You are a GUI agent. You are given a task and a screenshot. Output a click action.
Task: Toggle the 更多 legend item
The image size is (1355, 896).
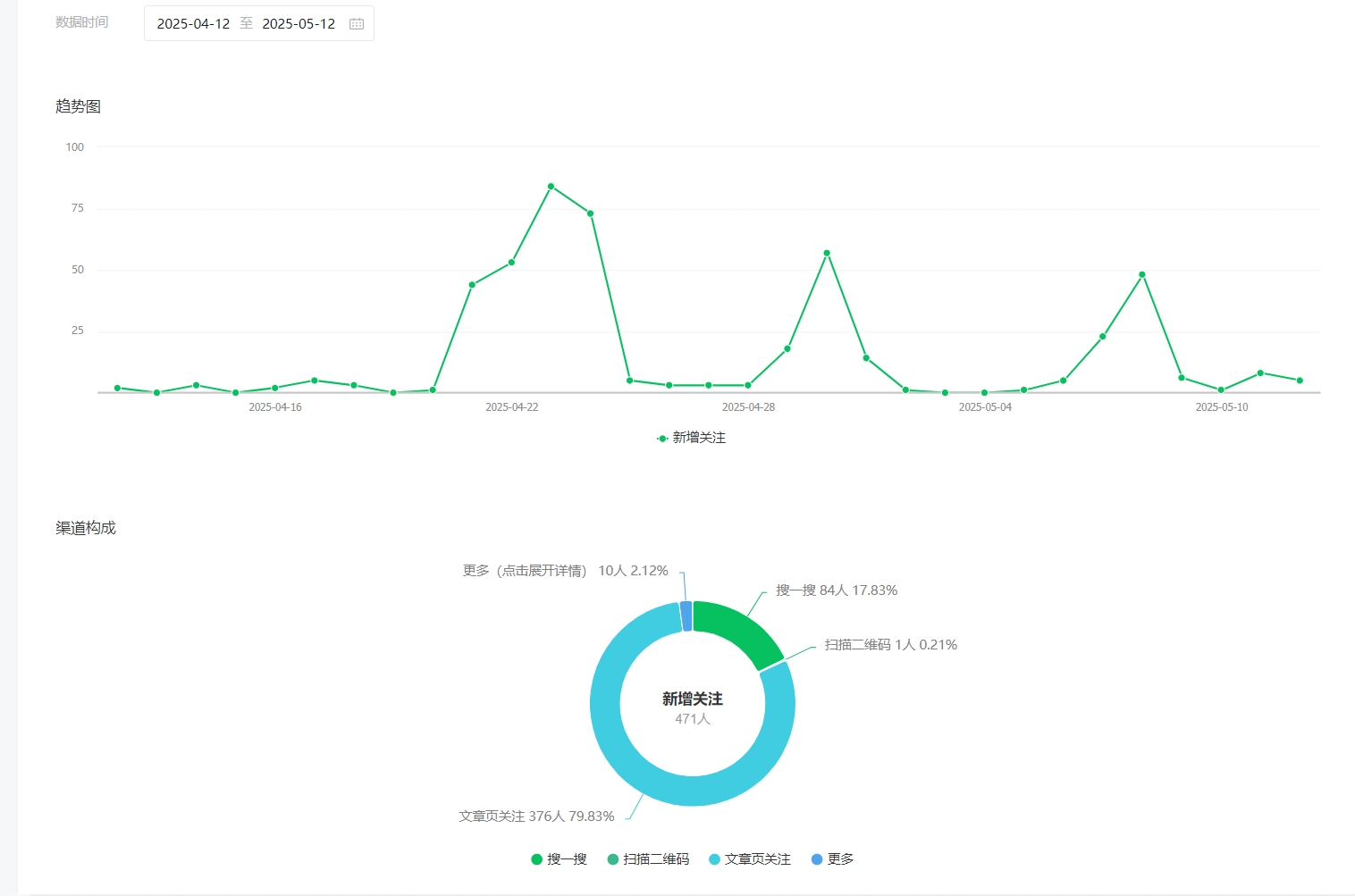832,859
